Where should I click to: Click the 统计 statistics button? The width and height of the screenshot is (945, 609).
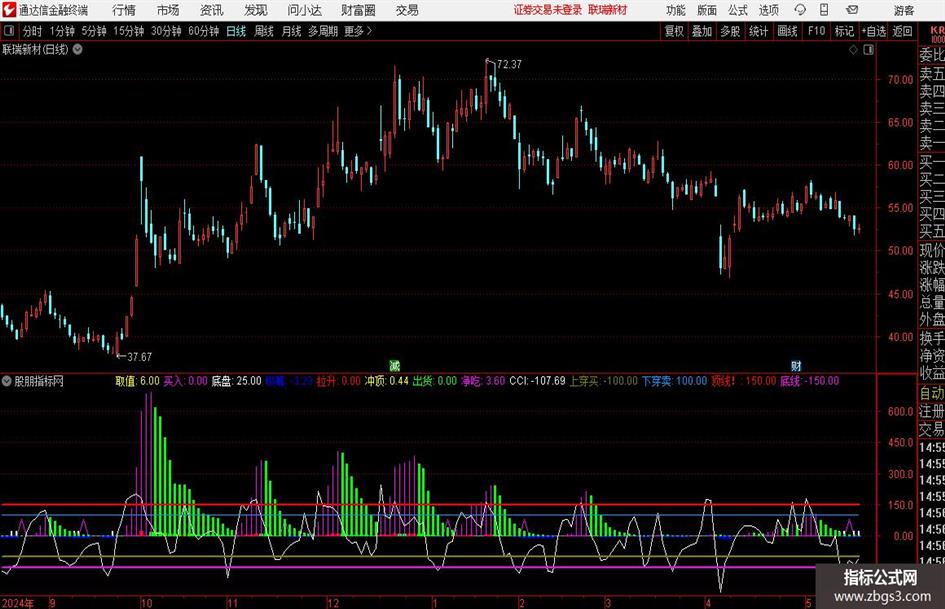point(758,31)
